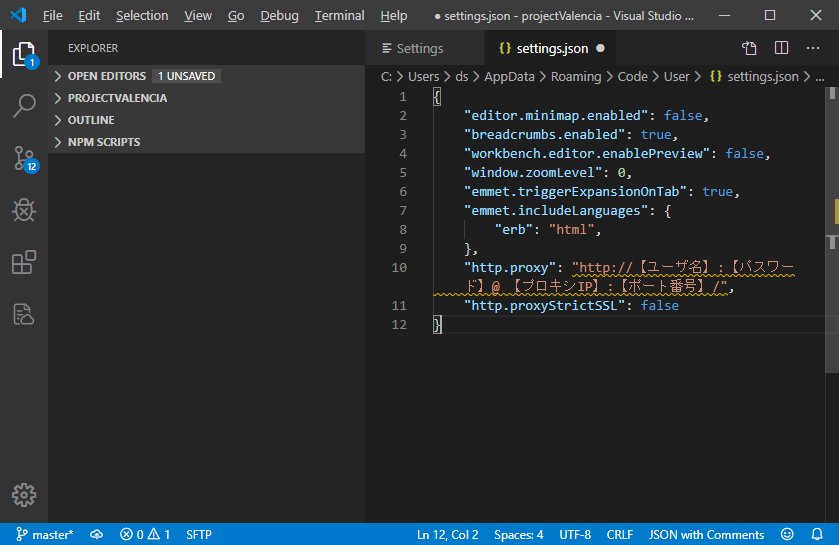Open the editor More Actions ellipsis
The width and height of the screenshot is (839, 545).
(812, 48)
